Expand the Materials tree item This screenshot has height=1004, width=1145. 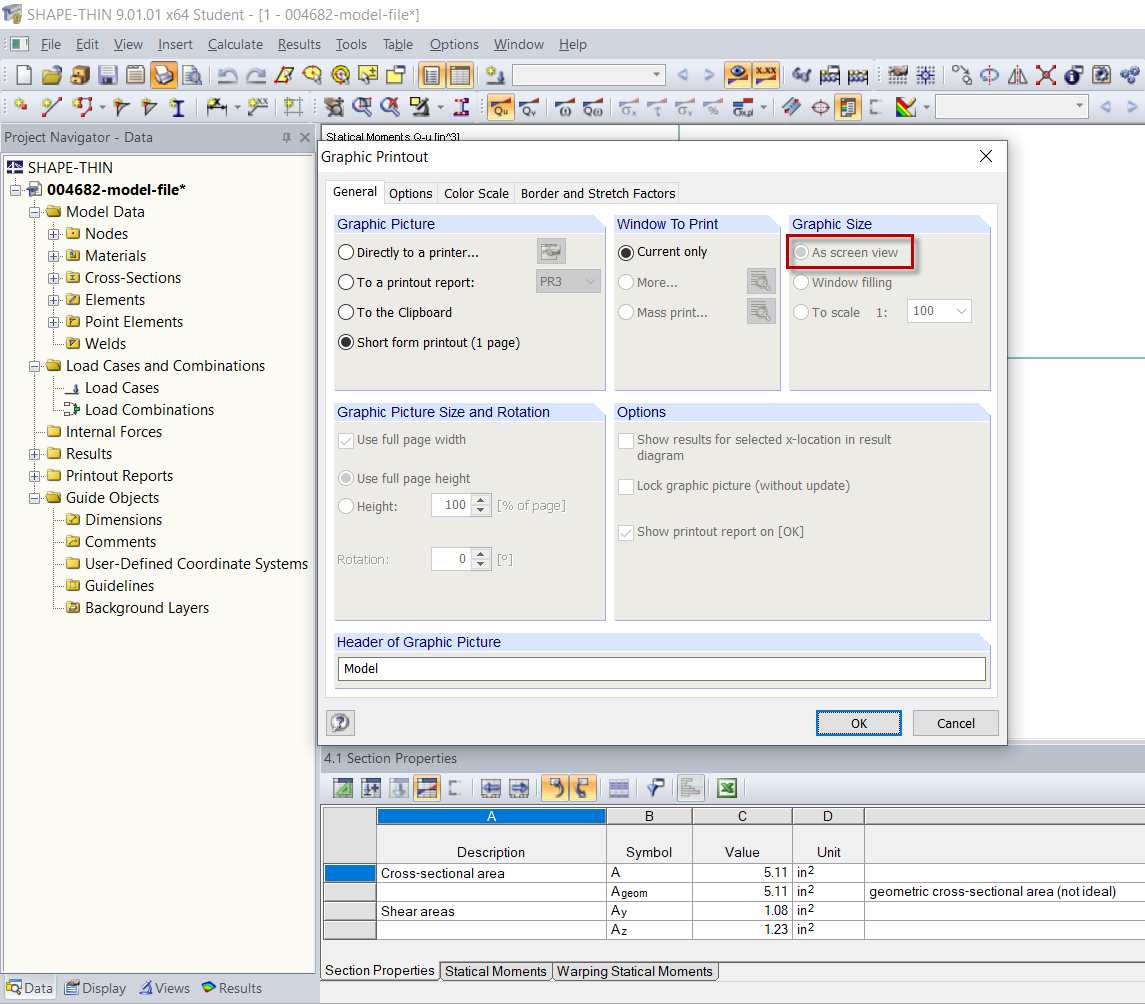[x=53, y=256]
